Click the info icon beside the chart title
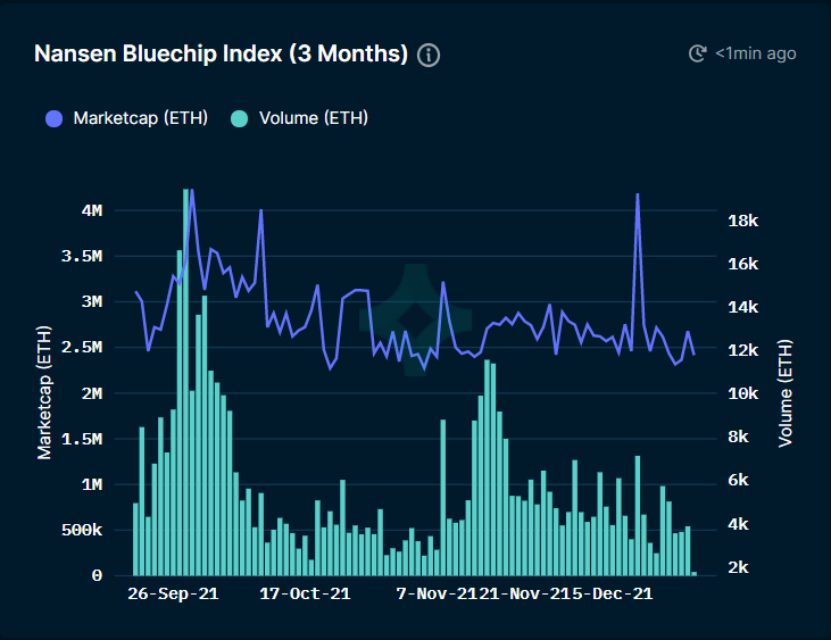The width and height of the screenshot is (831, 640). point(428,55)
